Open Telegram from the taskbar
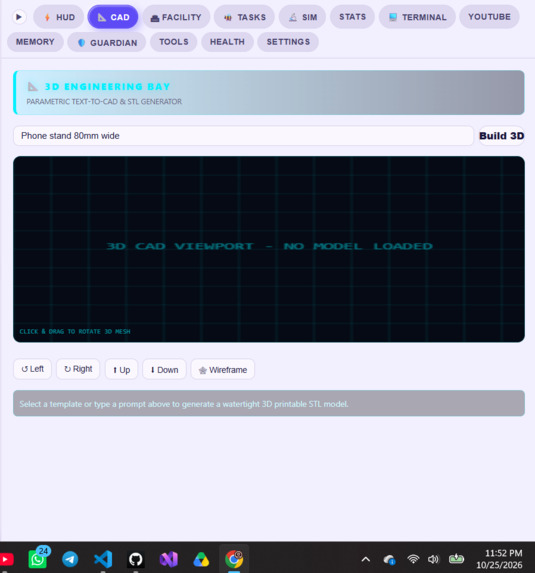This screenshot has width=535, height=573. [x=70, y=559]
